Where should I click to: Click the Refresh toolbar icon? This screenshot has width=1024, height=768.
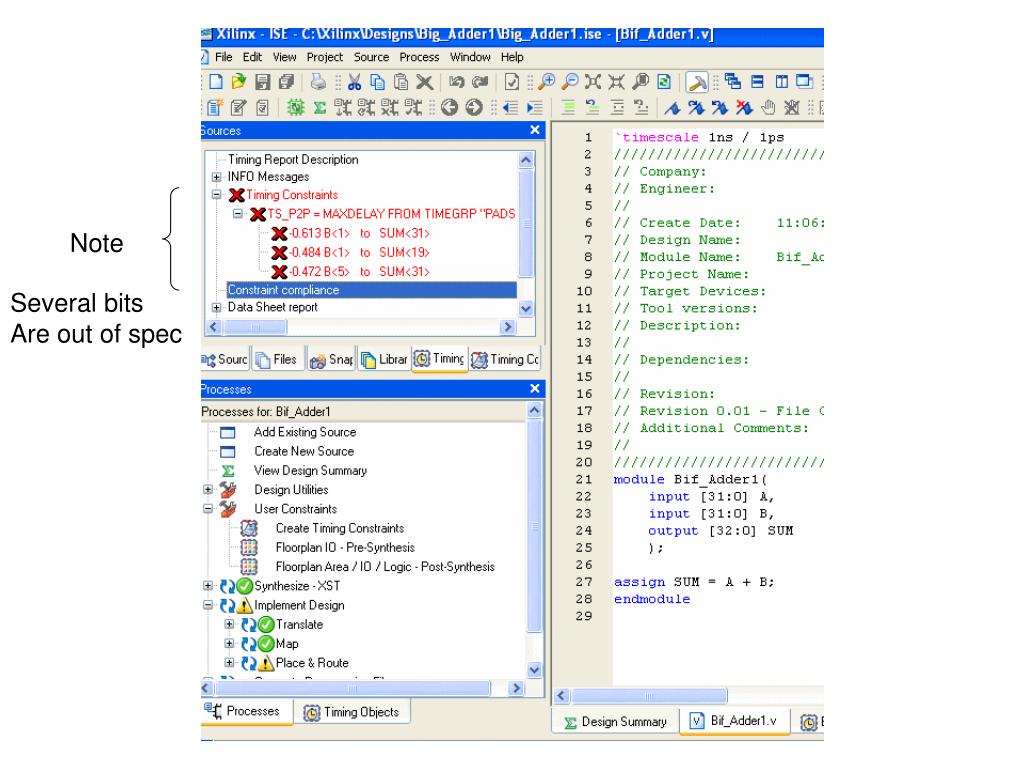click(664, 82)
